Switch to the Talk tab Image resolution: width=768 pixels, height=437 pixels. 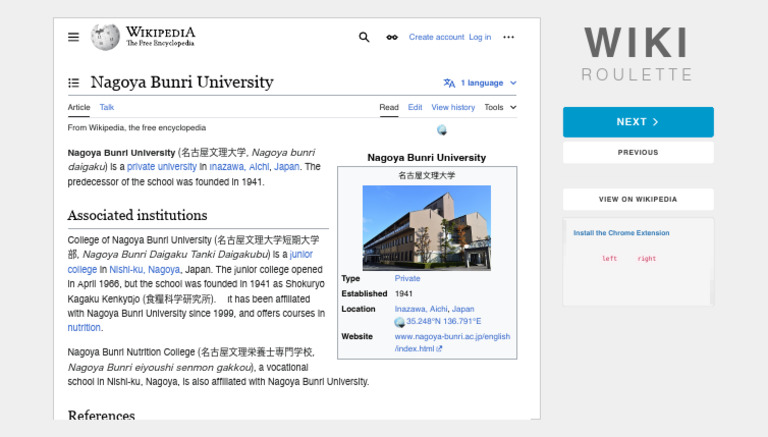107,107
